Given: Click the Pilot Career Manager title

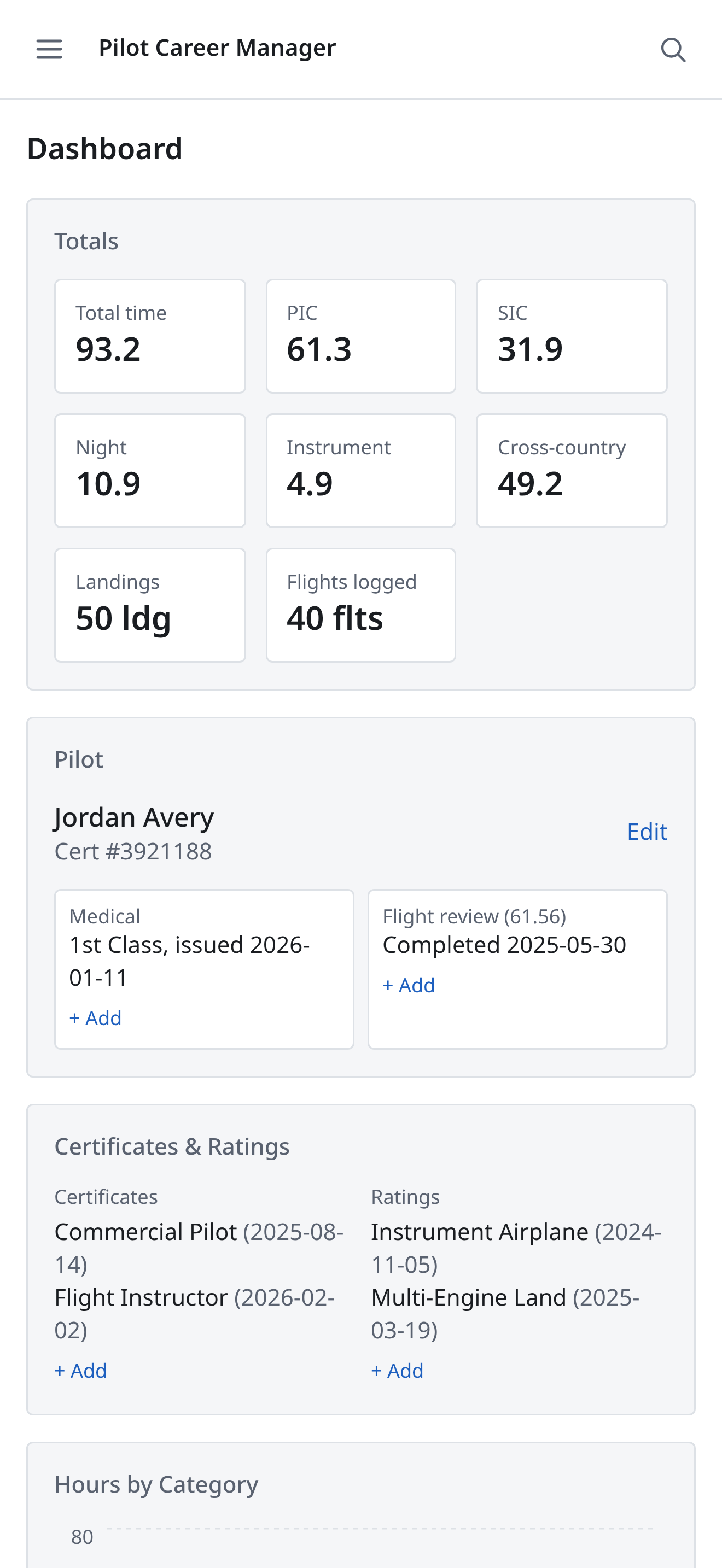Looking at the screenshot, I should [x=217, y=48].
